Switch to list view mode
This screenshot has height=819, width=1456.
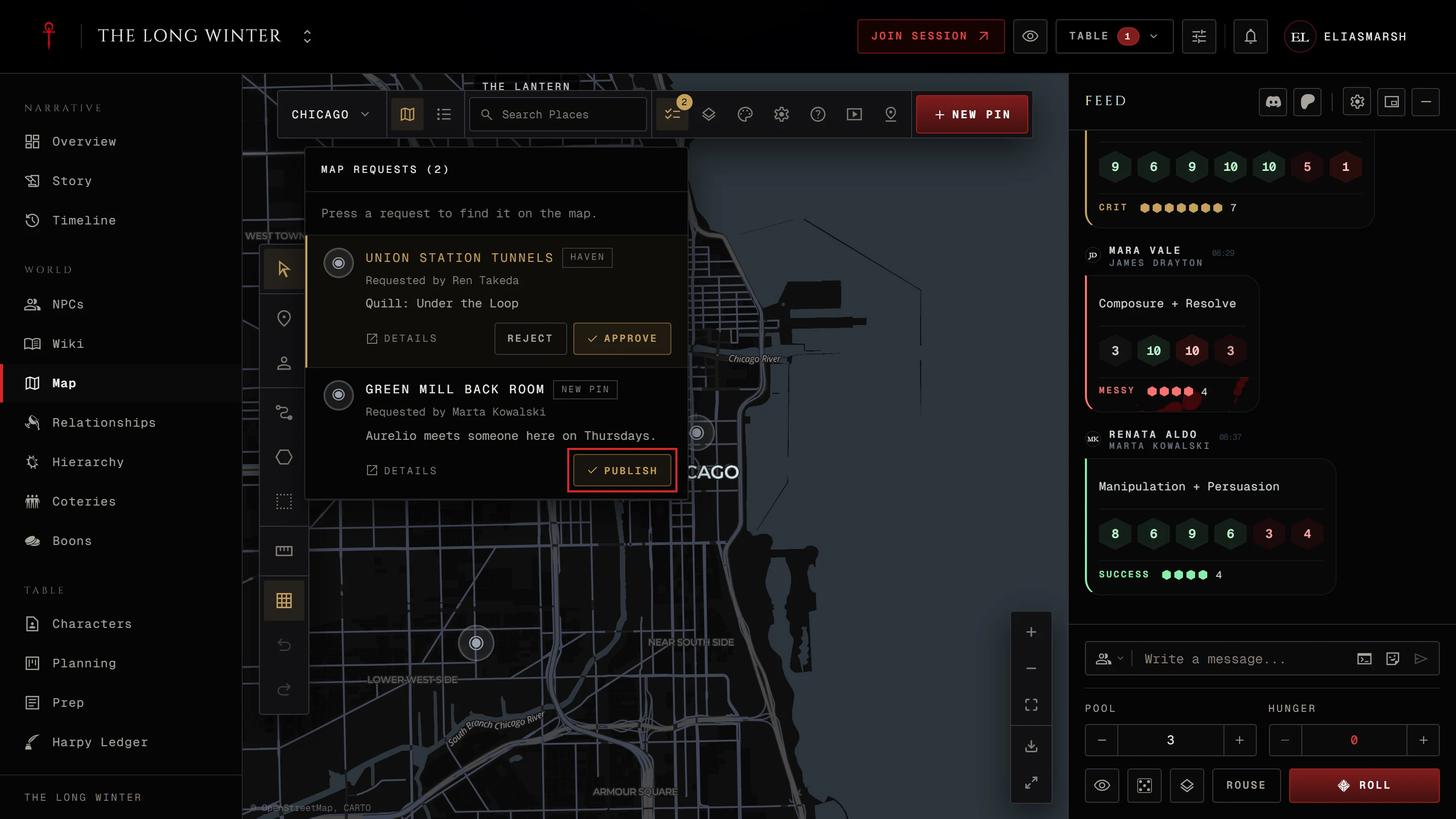(x=444, y=115)
